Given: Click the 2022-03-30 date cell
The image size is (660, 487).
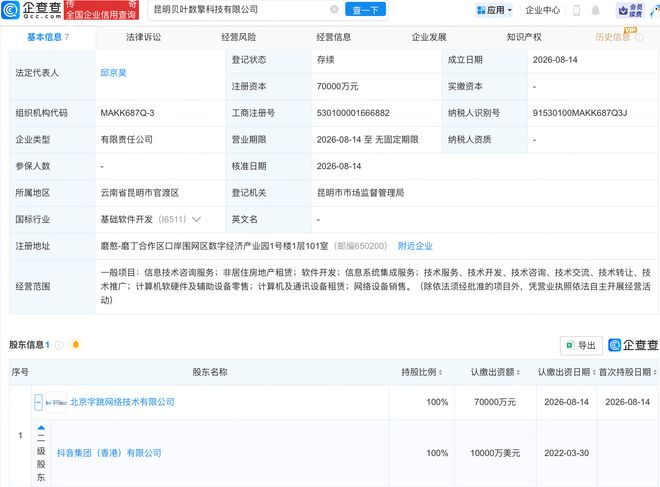Looking at the screenshot, I should pyautogui.click(x=567, y=453).
